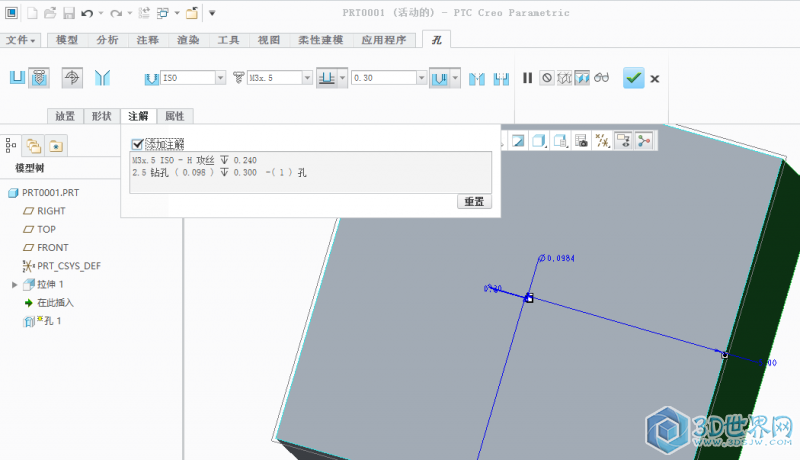Open the 文件 menu

[x=20, y=40]
